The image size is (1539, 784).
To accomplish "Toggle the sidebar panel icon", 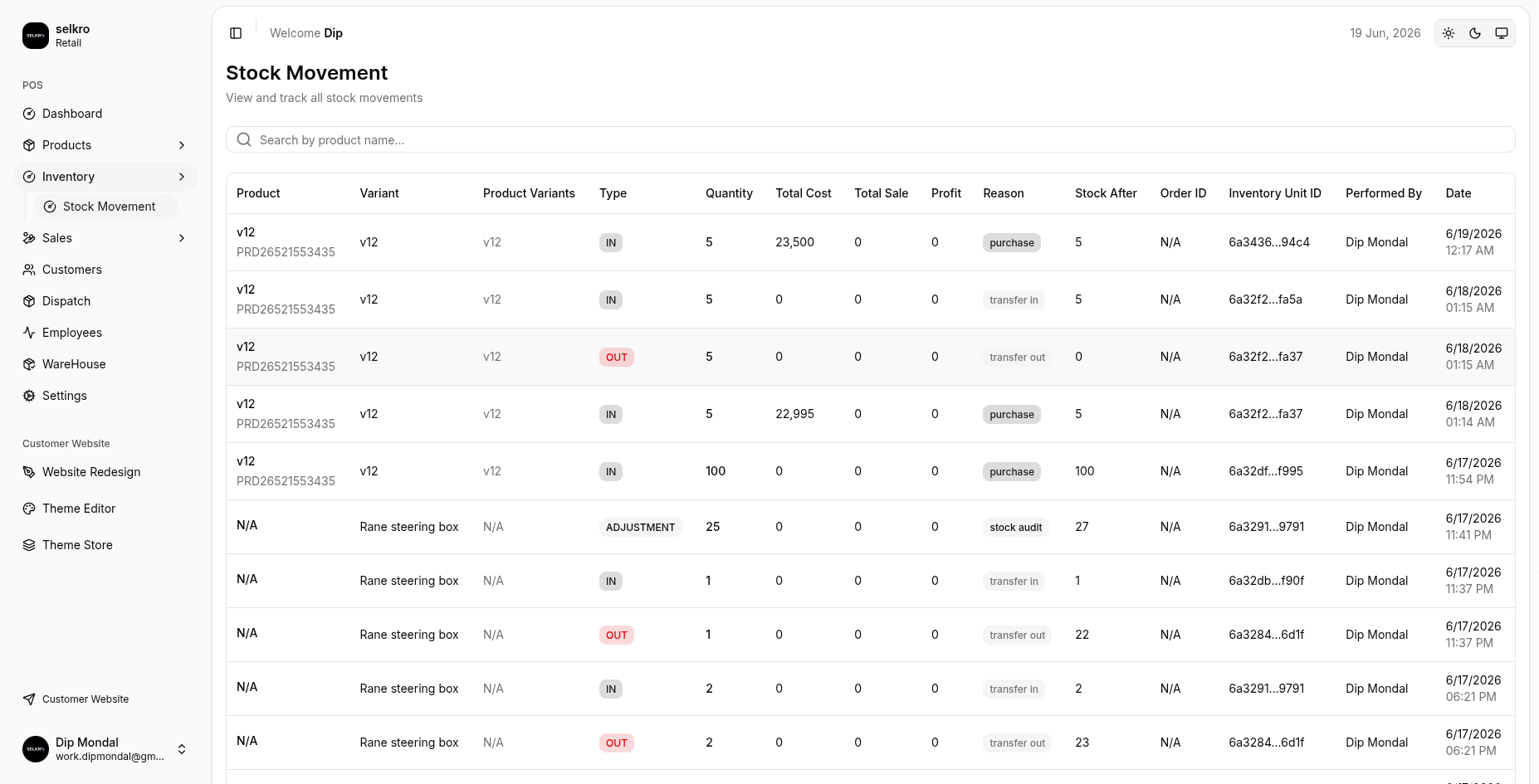I will pos(236,33).
